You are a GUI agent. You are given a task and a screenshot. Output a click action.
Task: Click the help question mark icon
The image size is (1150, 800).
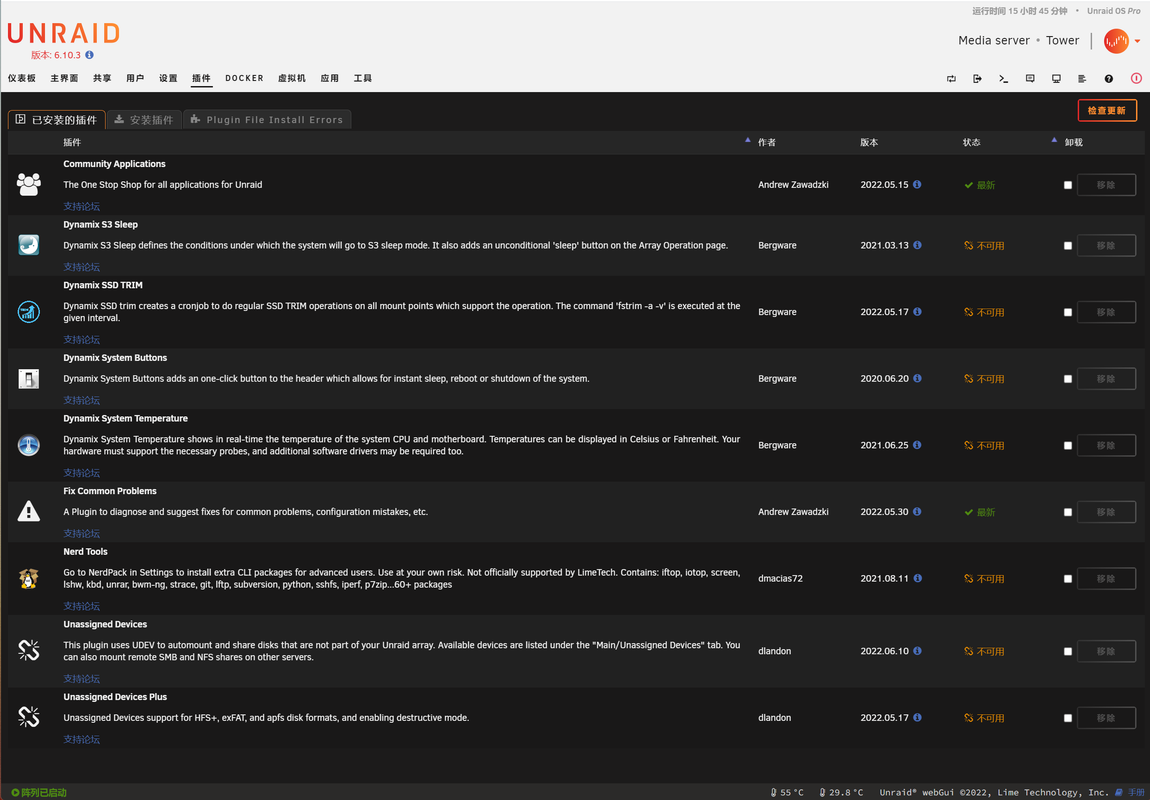[x=1108, y=78]
